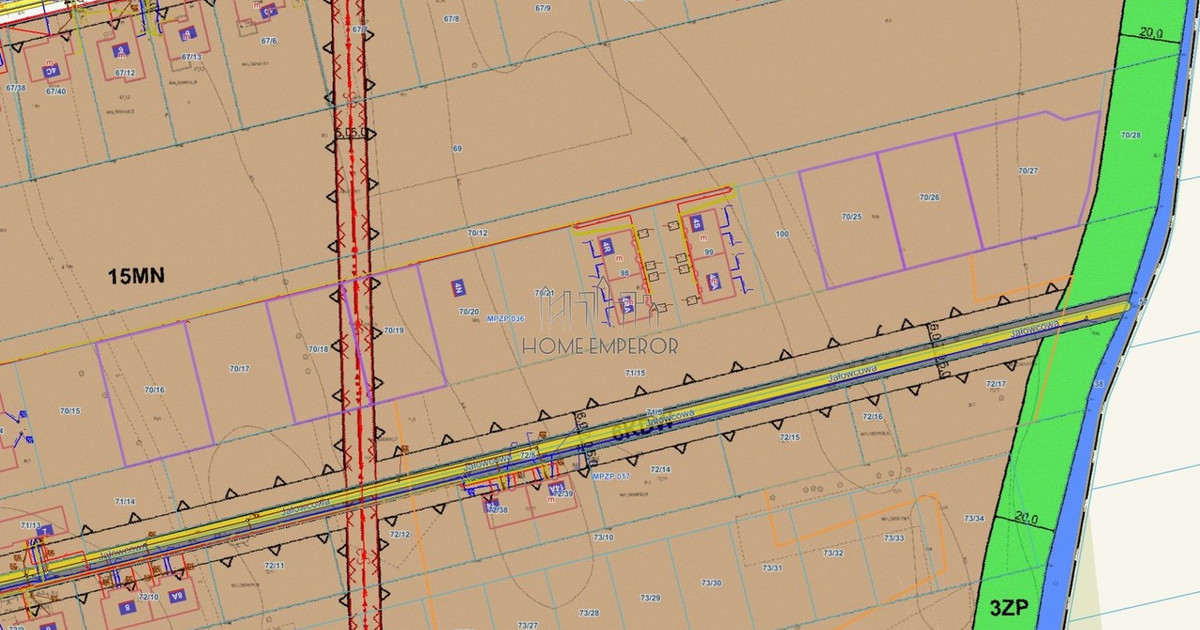Viewport: 1200px width, 630px height.
Task: Select parcel number 72/10
Action: tap(149, 597)
